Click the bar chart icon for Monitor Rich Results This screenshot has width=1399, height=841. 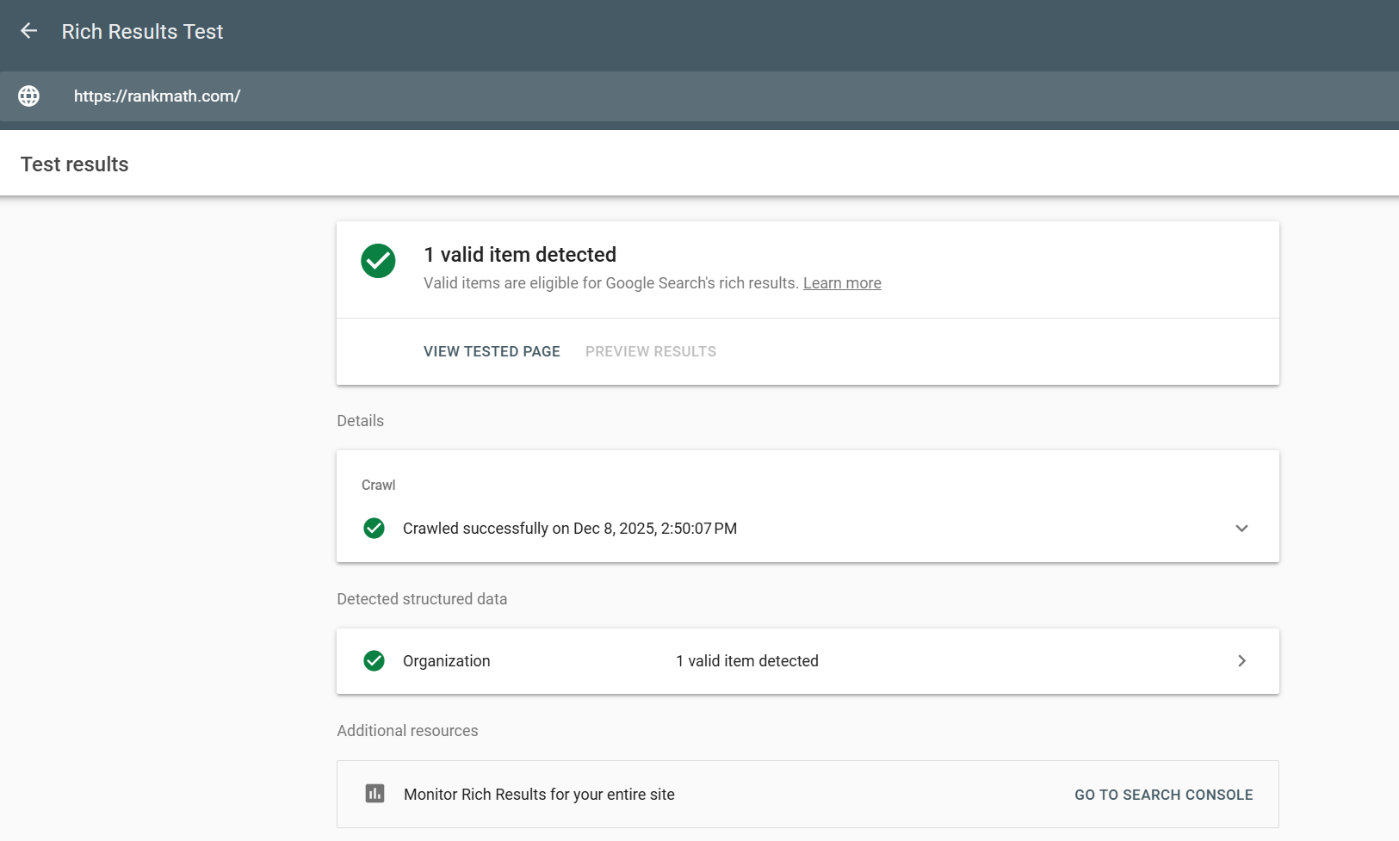coord(375,794)
